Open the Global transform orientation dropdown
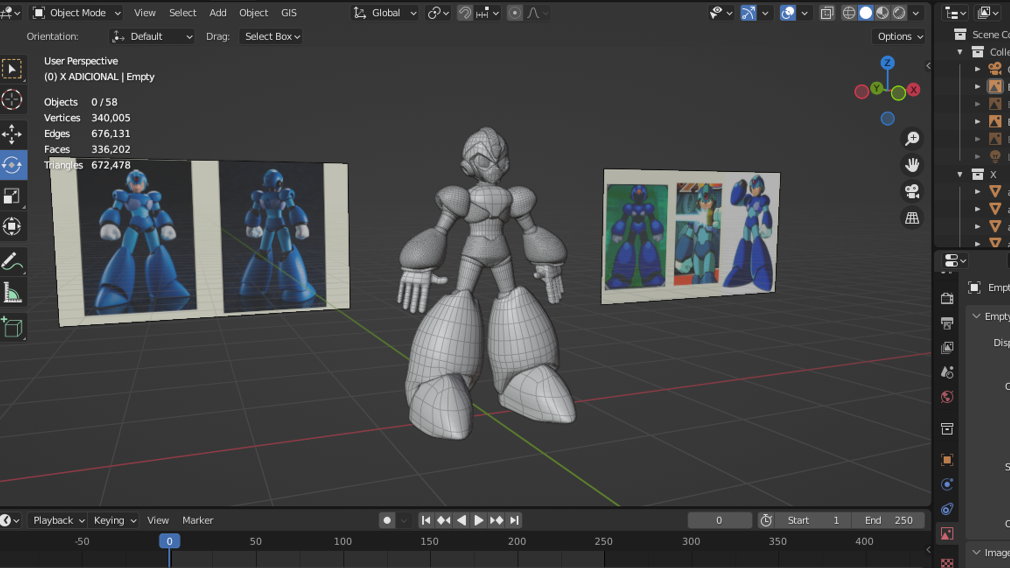The image size is (1010, 568). click(386, 13)
